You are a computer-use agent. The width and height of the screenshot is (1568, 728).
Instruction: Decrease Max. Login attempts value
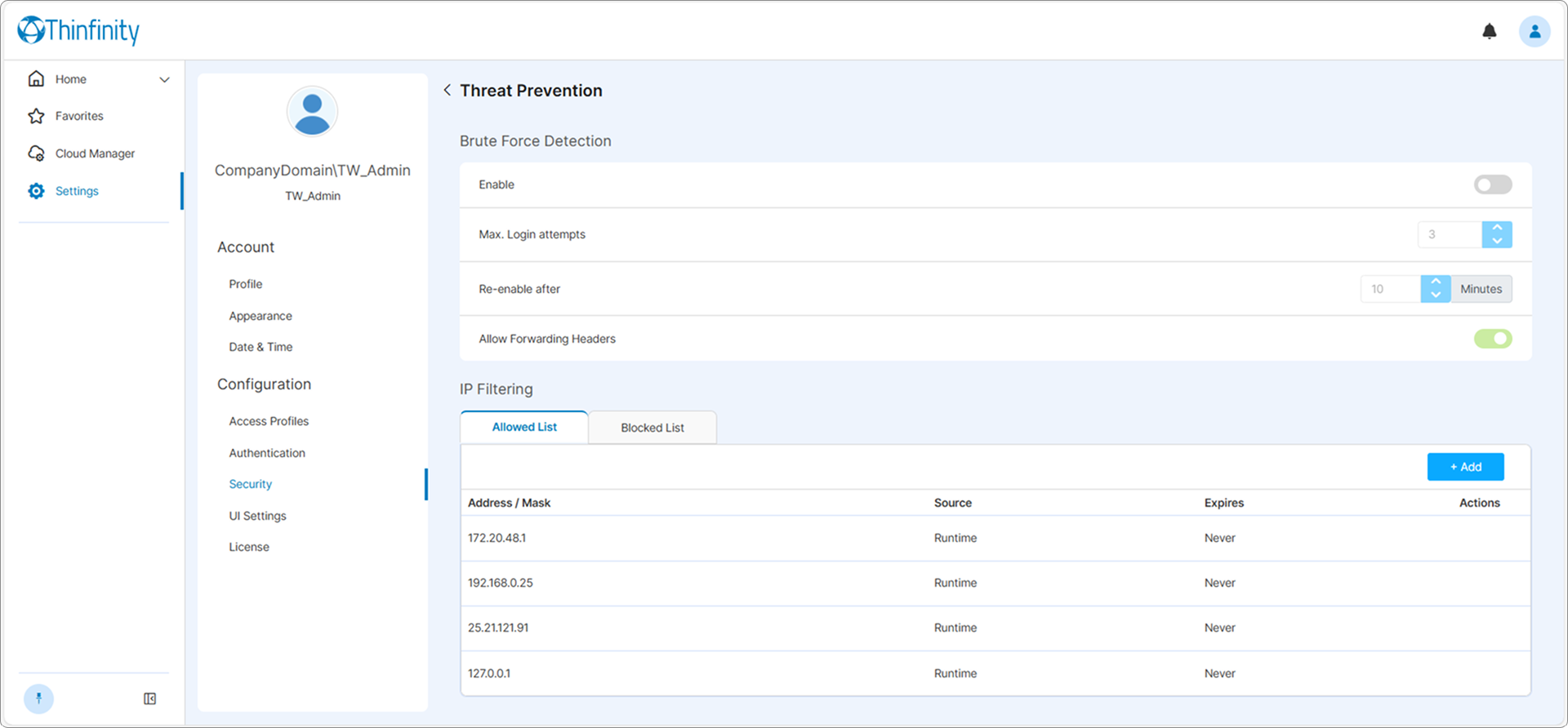1497,241
